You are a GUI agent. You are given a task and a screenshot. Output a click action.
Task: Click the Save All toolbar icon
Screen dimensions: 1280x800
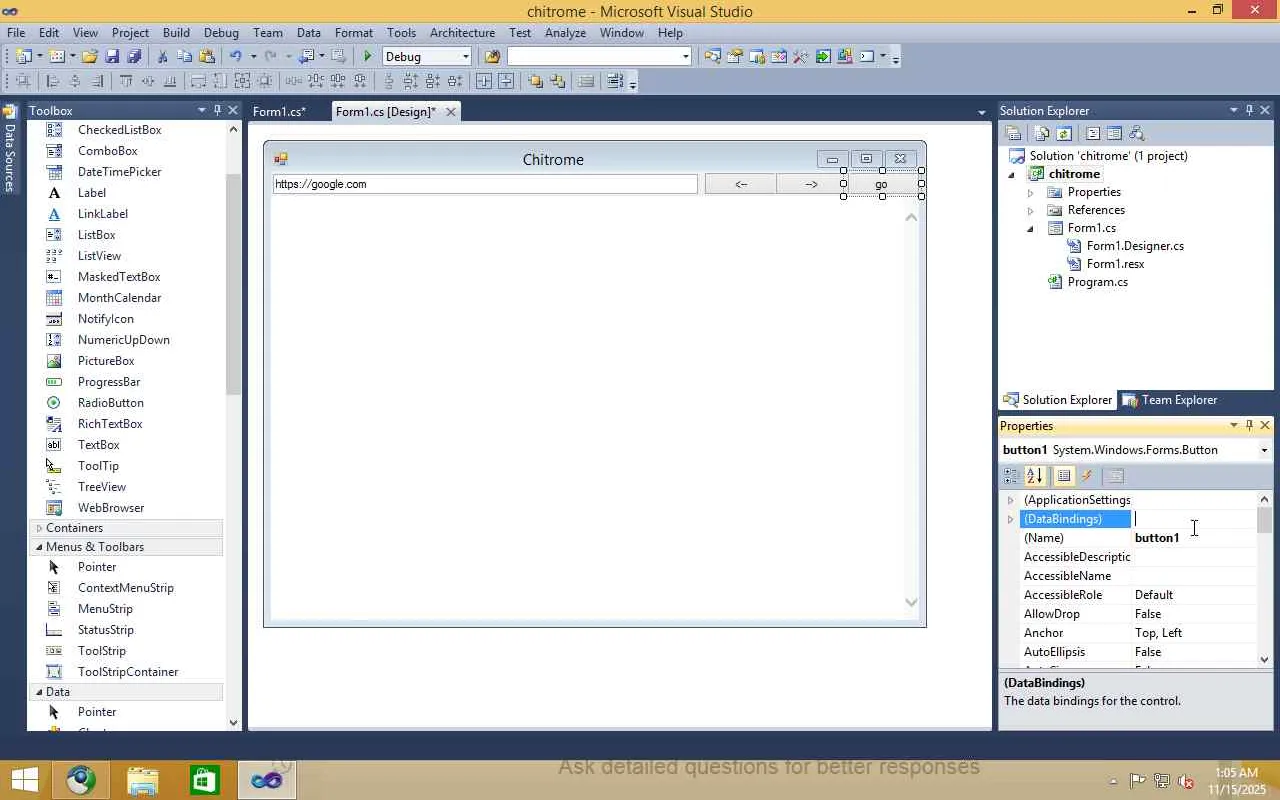point(134,57)
